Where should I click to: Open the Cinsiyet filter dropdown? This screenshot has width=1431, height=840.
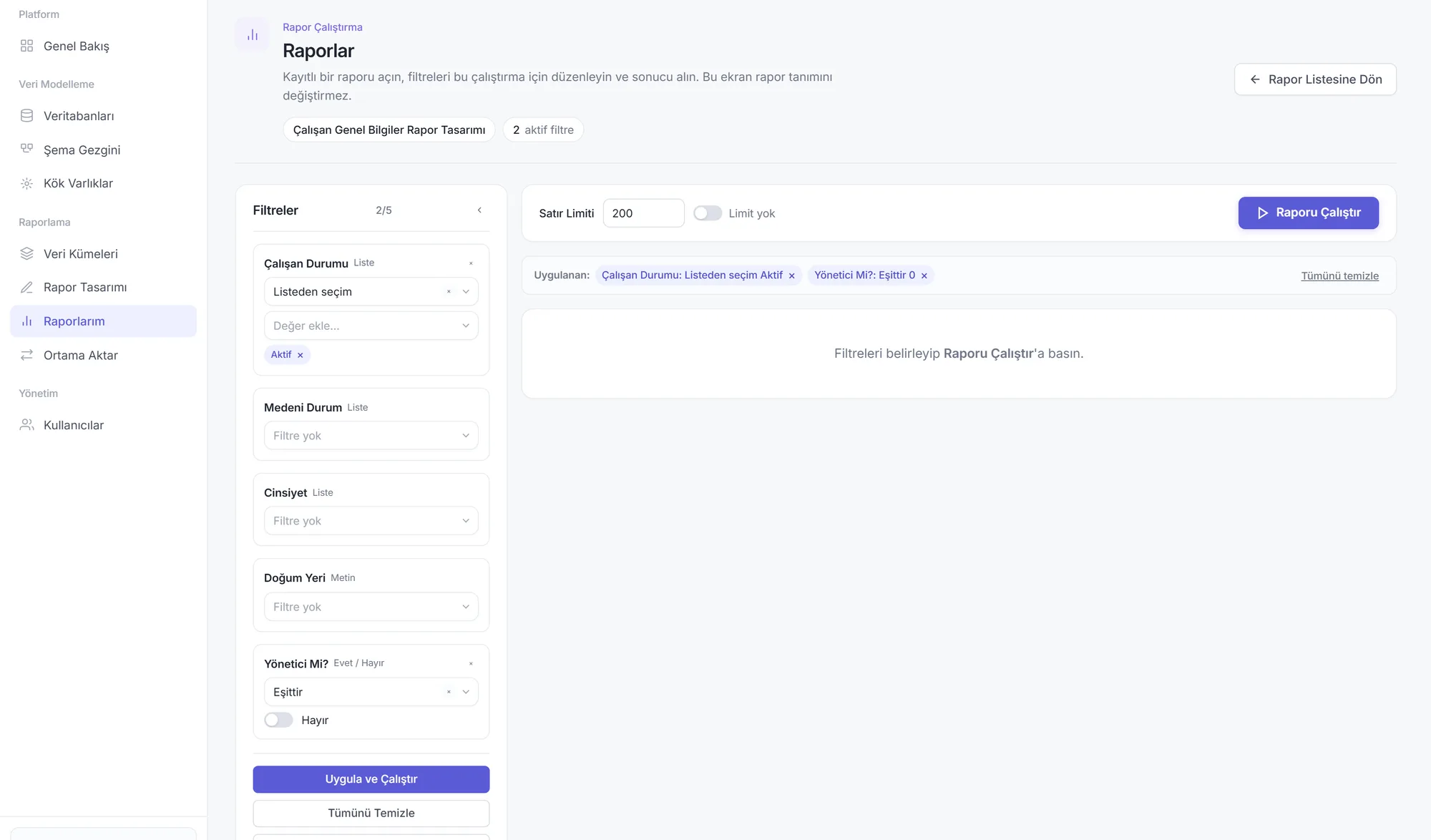tap(371, 520)
